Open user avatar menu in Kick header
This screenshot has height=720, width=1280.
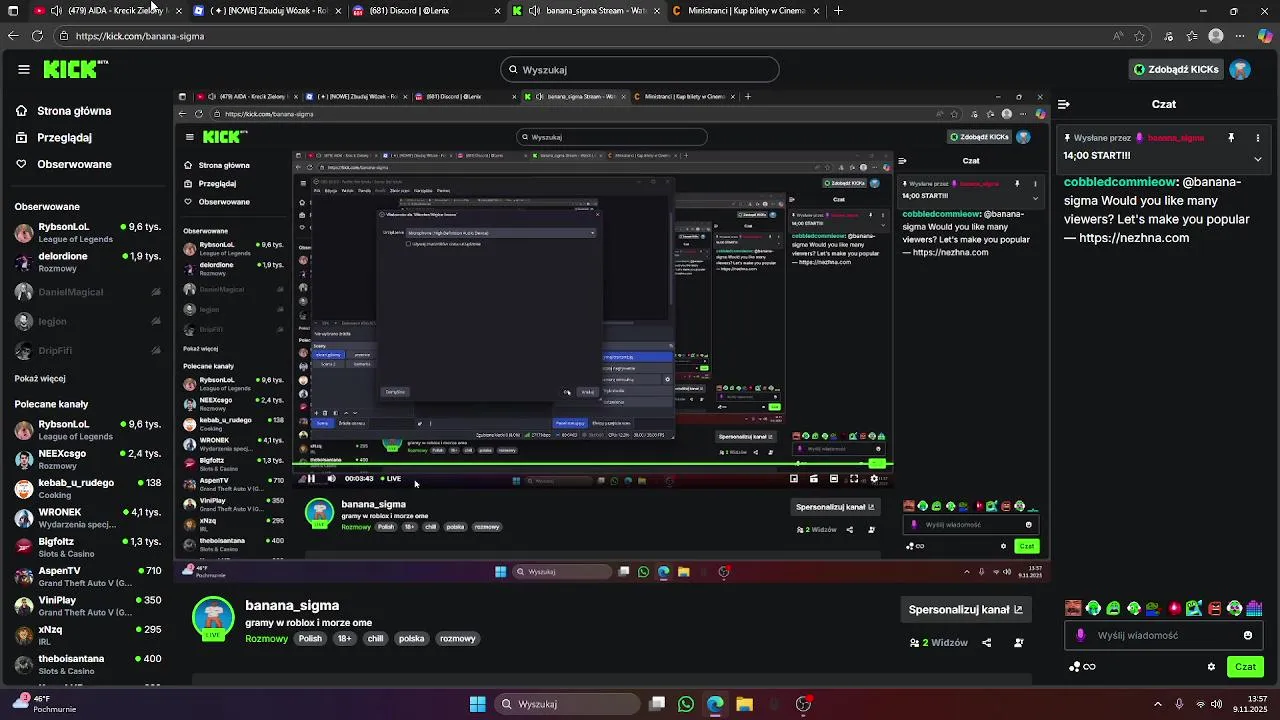[1240, 69]
